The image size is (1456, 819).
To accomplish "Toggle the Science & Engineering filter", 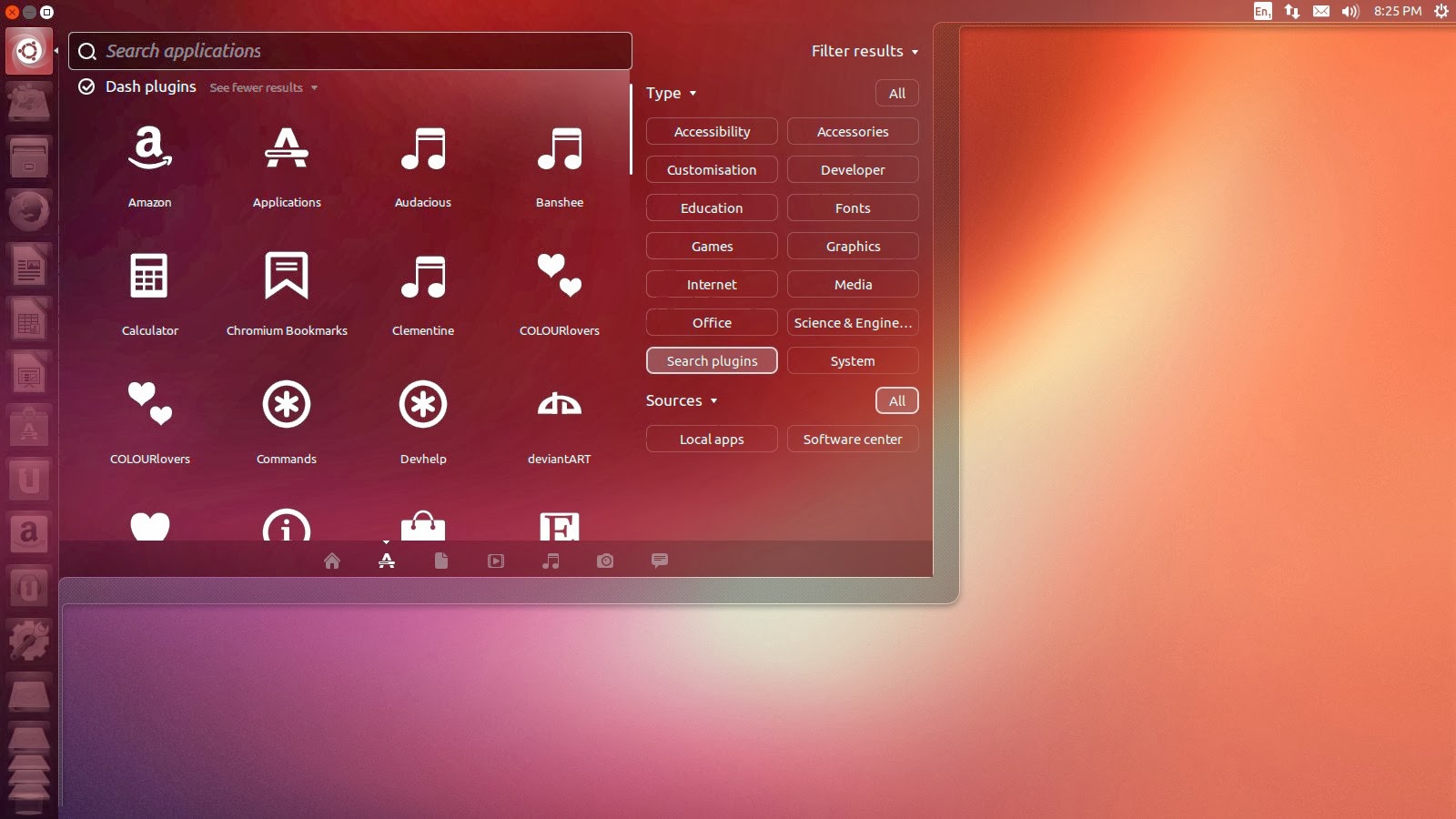I will (853, 322).
